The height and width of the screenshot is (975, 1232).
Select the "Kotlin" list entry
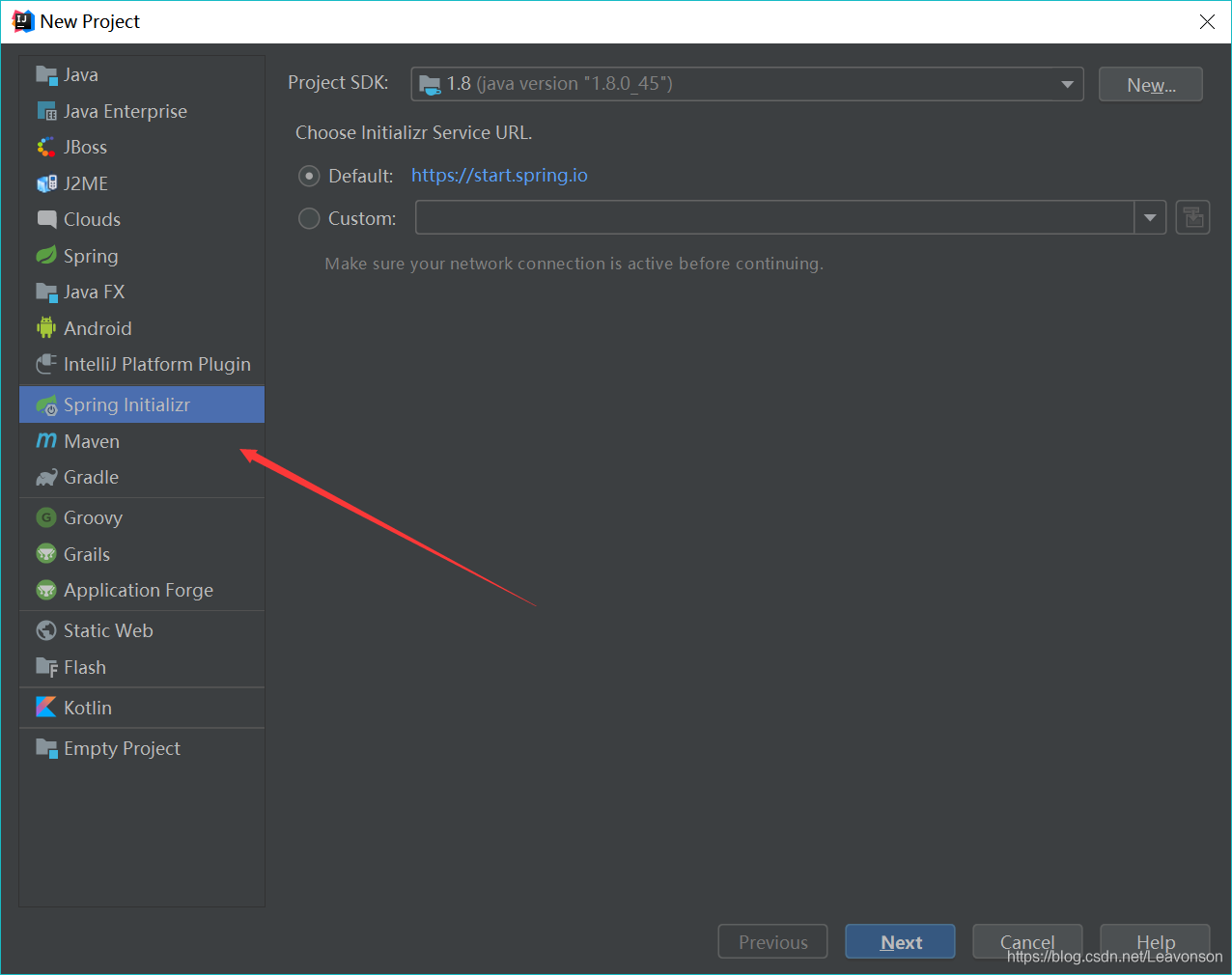pyautogui.click(x=142, y=708)
